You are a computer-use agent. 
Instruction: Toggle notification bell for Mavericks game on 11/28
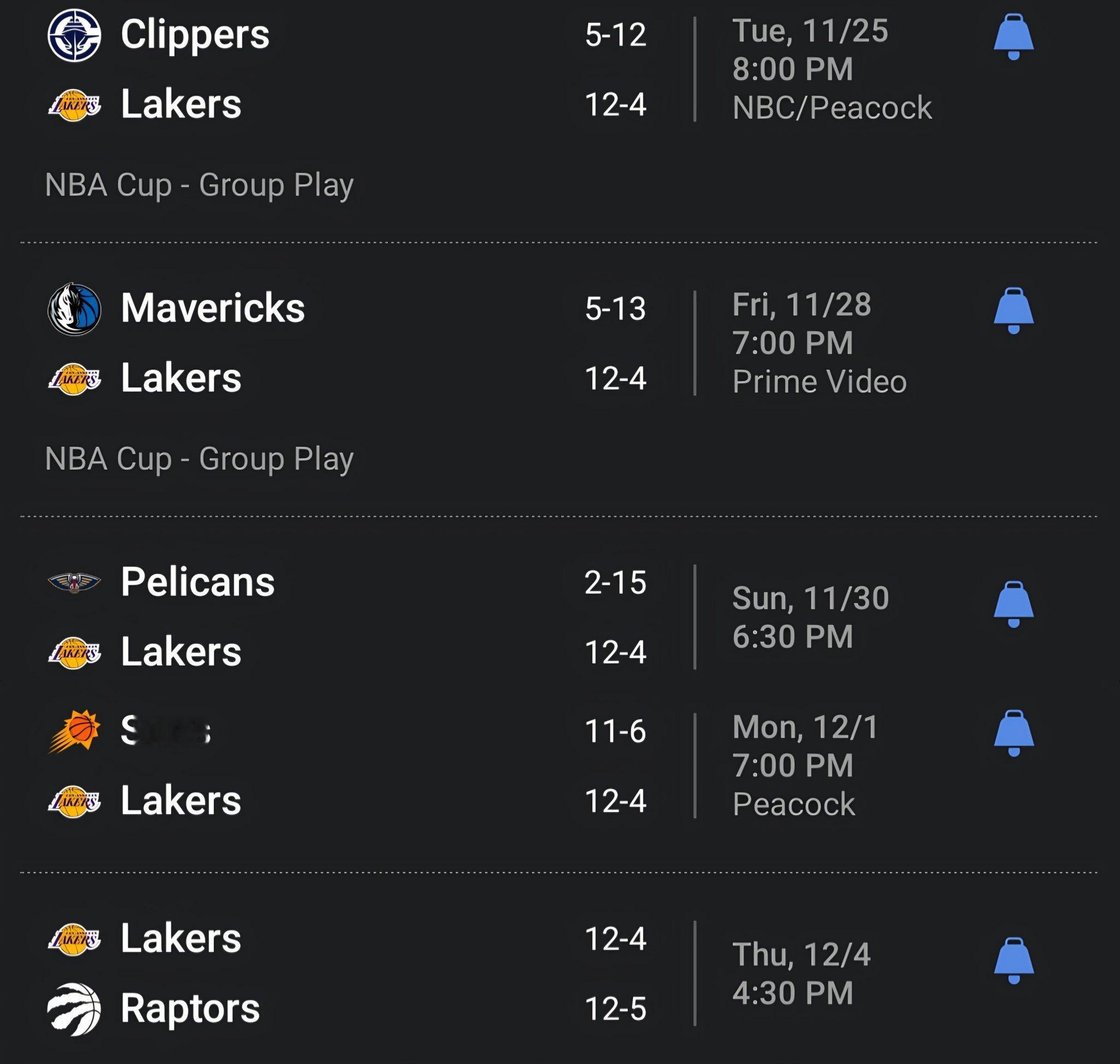1013,311
